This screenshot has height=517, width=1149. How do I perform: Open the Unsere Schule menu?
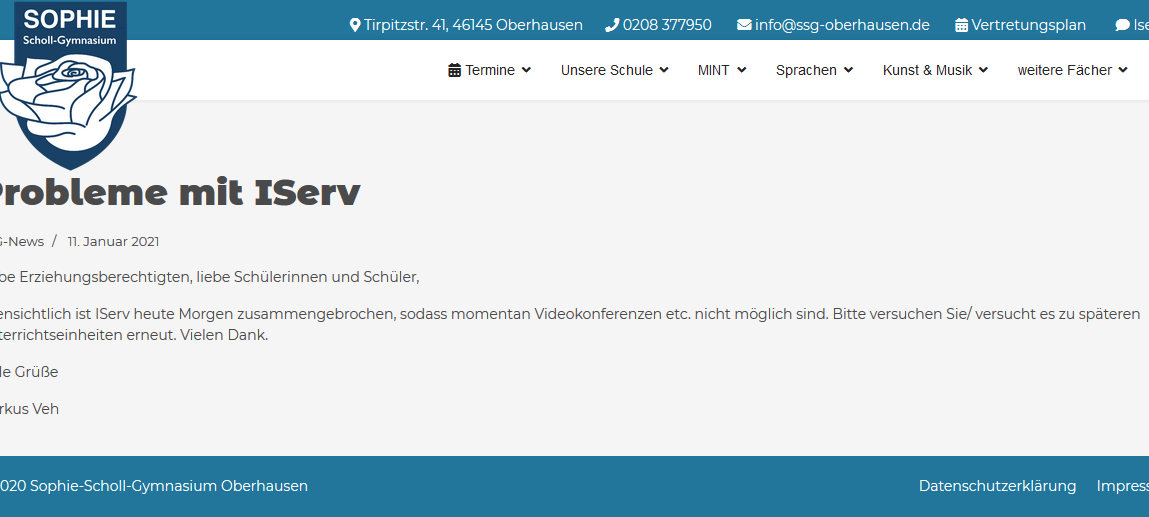click(x=607, y=70)
